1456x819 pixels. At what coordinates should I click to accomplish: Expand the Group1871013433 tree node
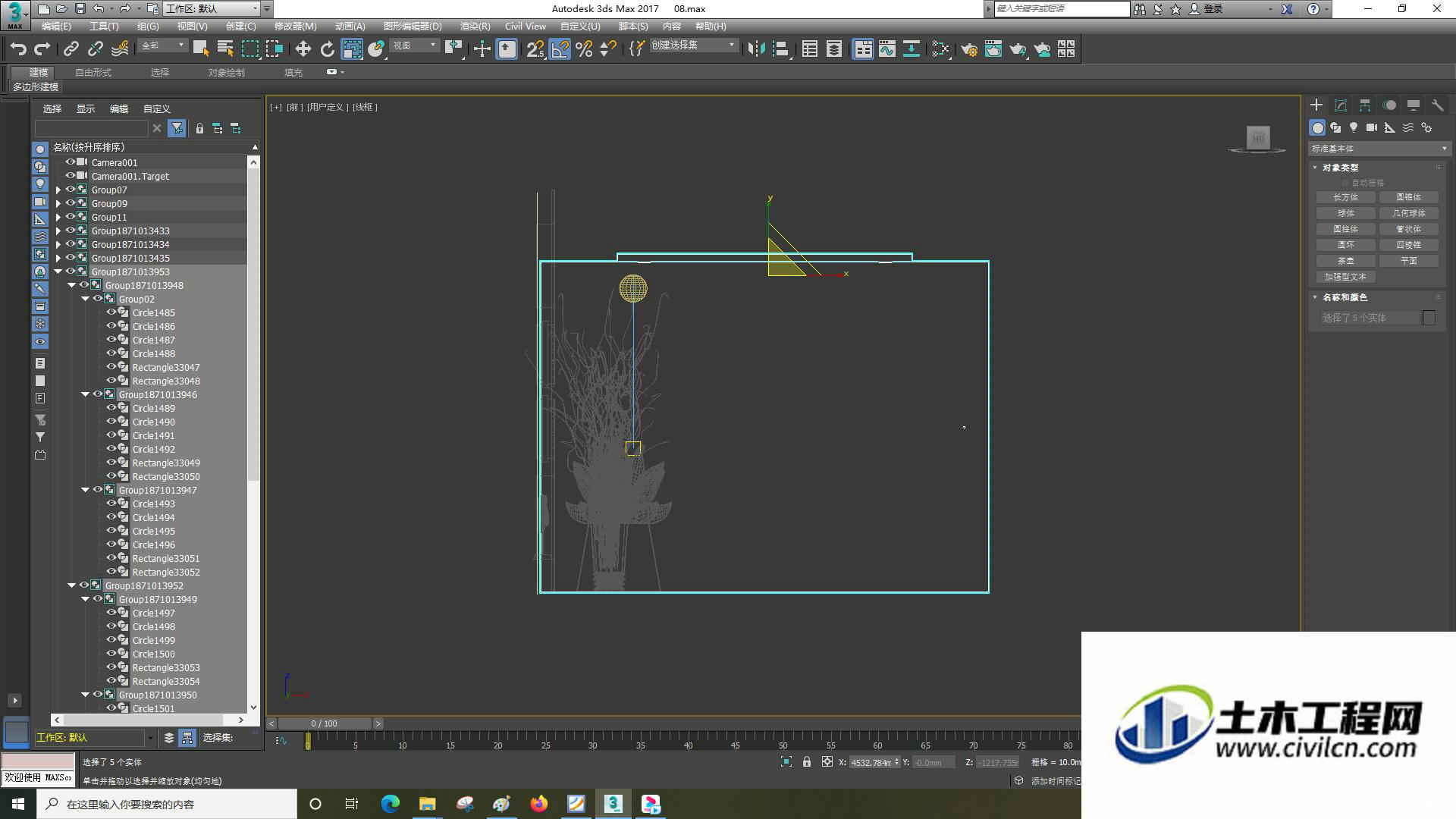[58, 231]
